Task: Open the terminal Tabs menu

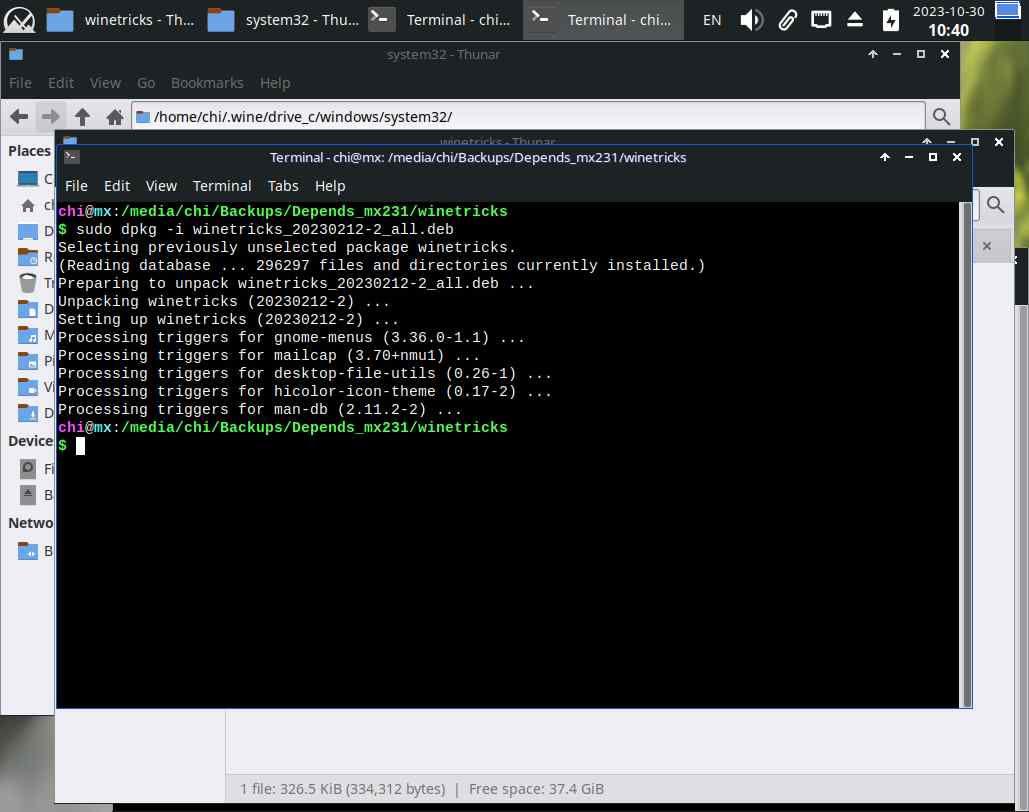Action: (283, 186)
